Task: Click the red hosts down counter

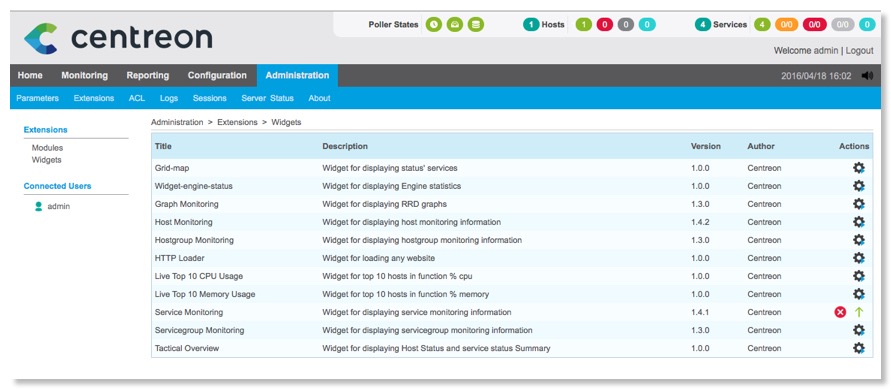Action: tap(605, 24)
